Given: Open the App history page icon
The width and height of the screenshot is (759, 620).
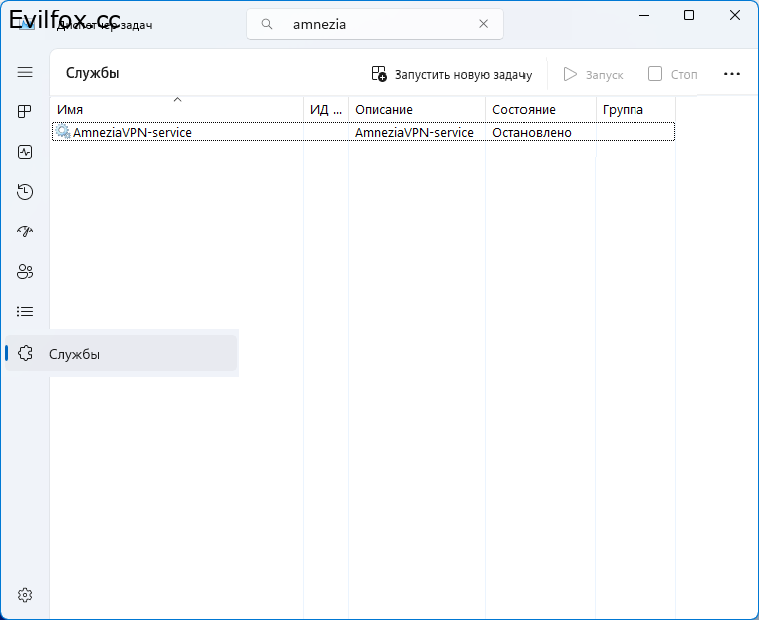Looking at the screenshot, I should 25,192.
